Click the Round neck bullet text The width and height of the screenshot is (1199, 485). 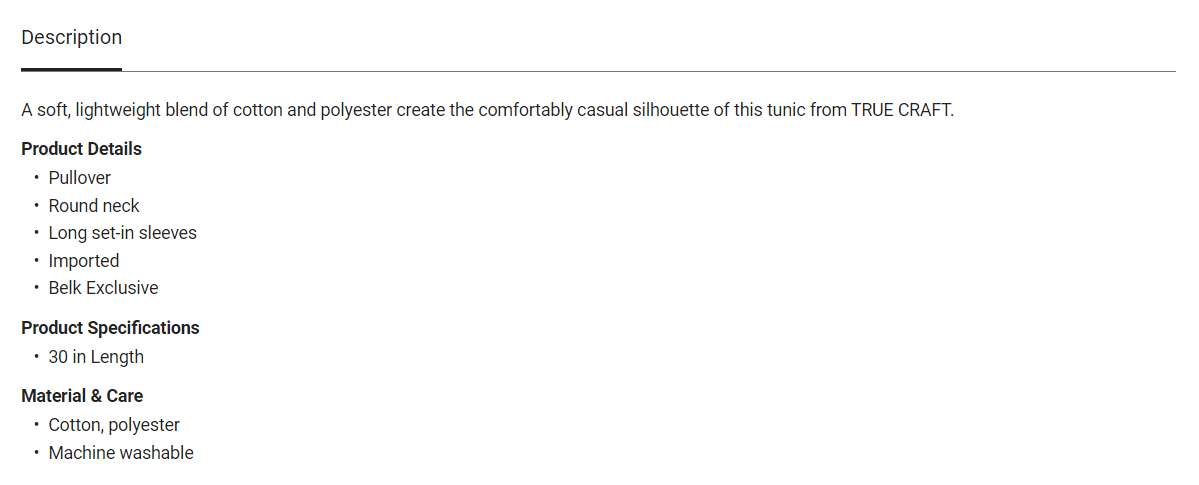tap(94, 206)
